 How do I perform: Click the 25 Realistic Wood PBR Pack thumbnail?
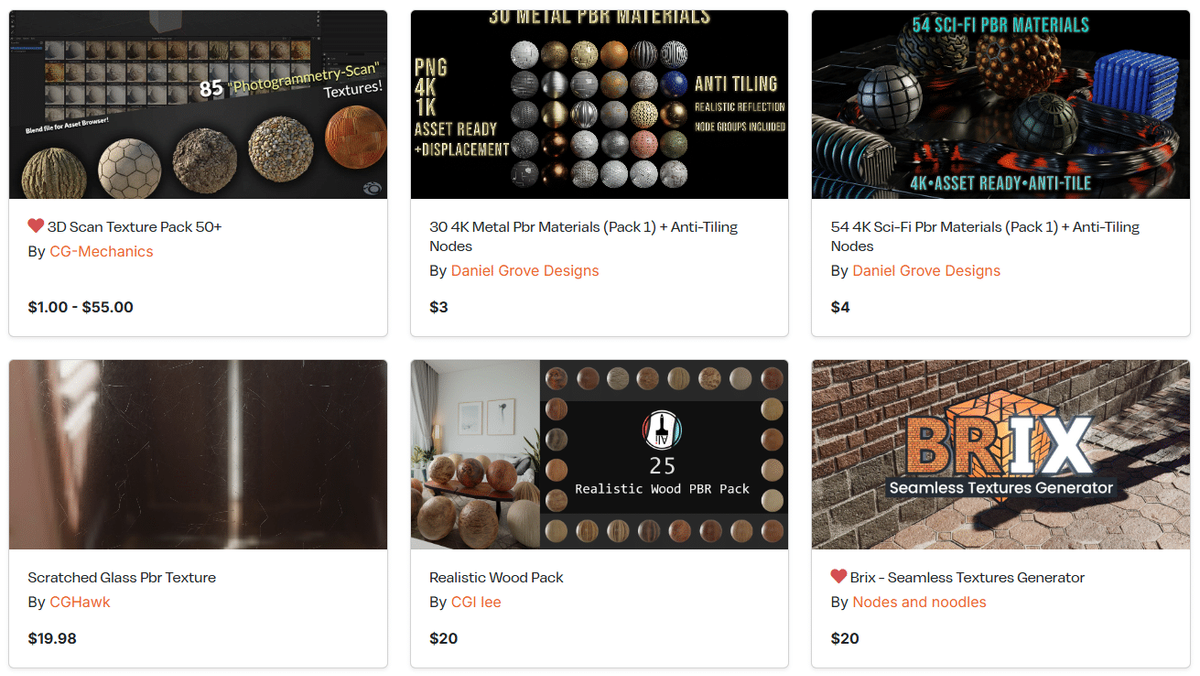[x=599, y=454]
